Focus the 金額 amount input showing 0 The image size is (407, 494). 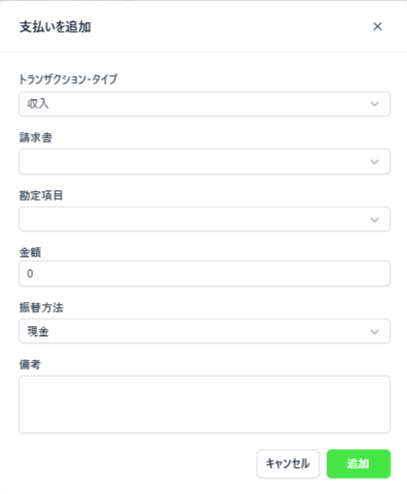click(x=204, y=273)
